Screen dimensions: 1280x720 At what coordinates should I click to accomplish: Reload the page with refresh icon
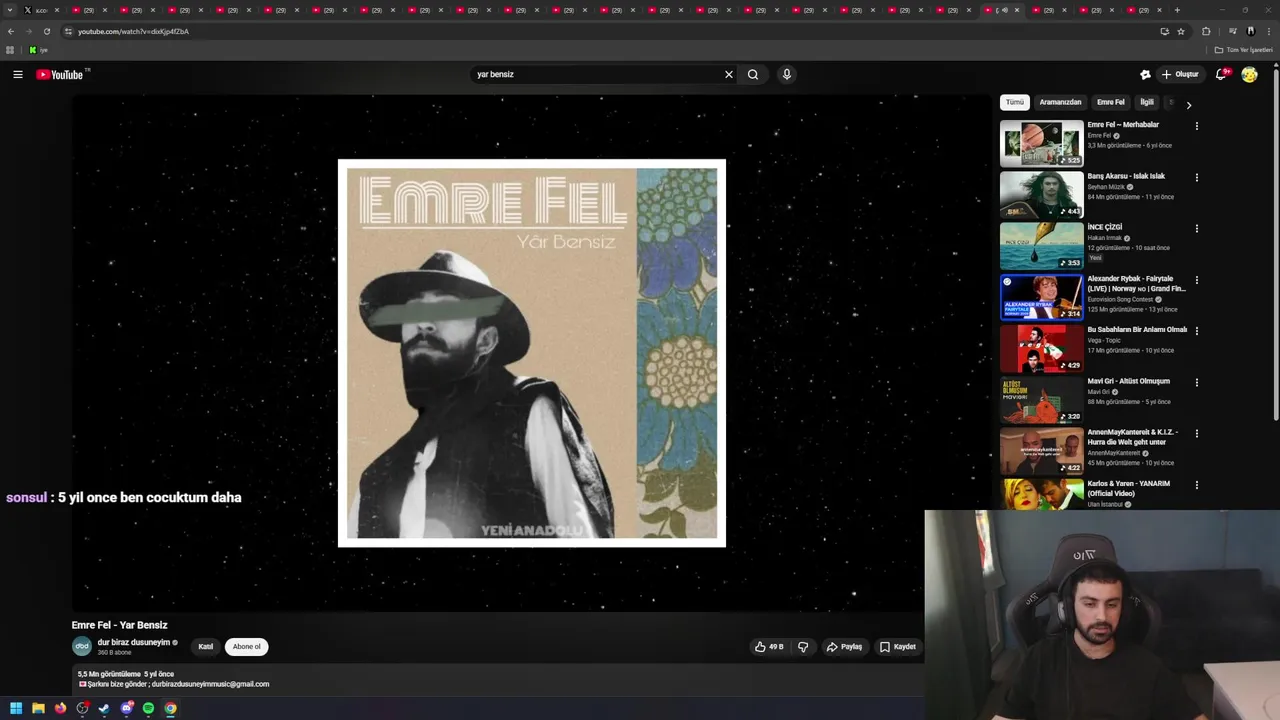point(46,31)
